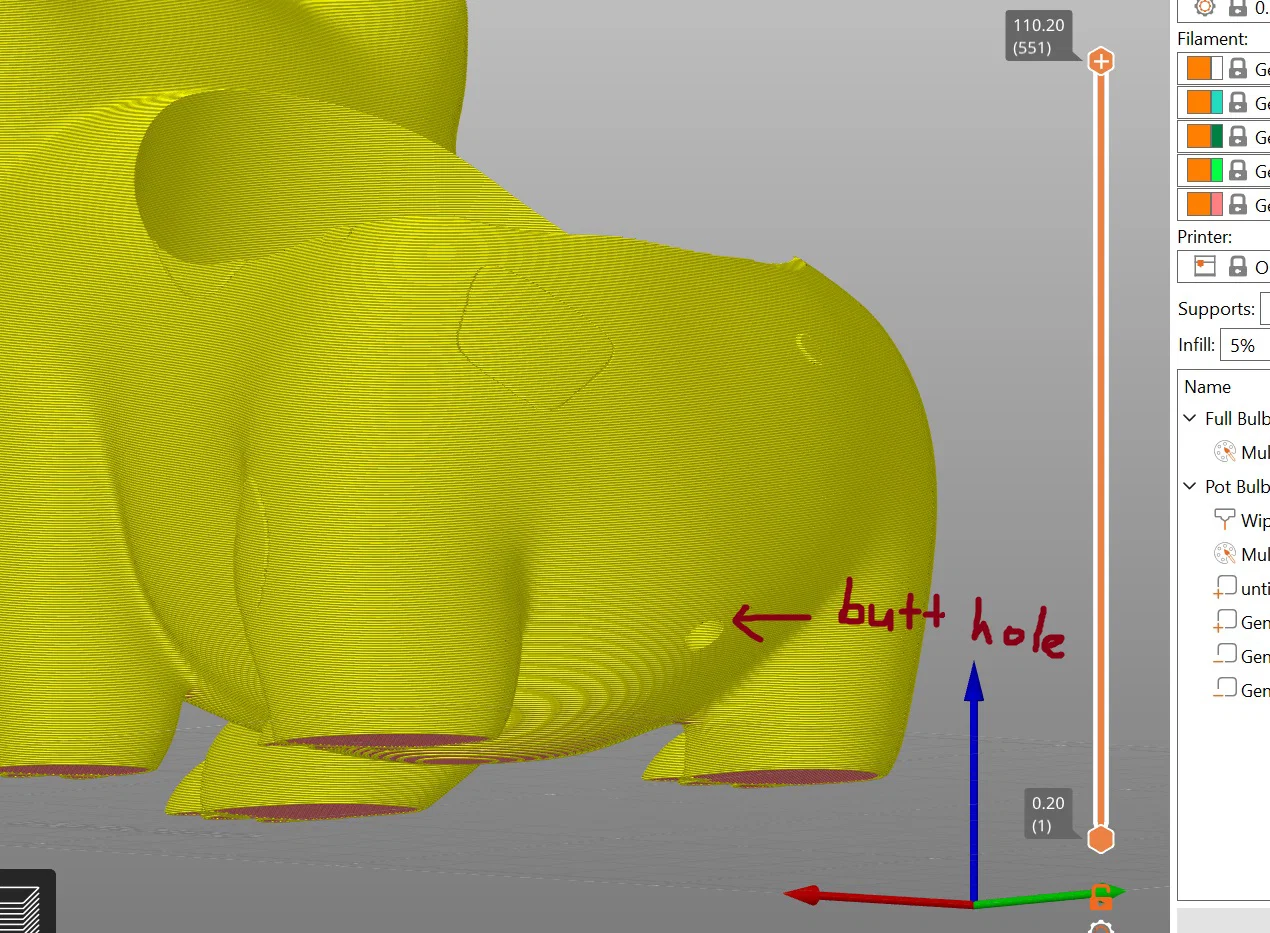Click the turquoise filament color swatch
Screen dimensions: 1270x933
(1217, 102)
